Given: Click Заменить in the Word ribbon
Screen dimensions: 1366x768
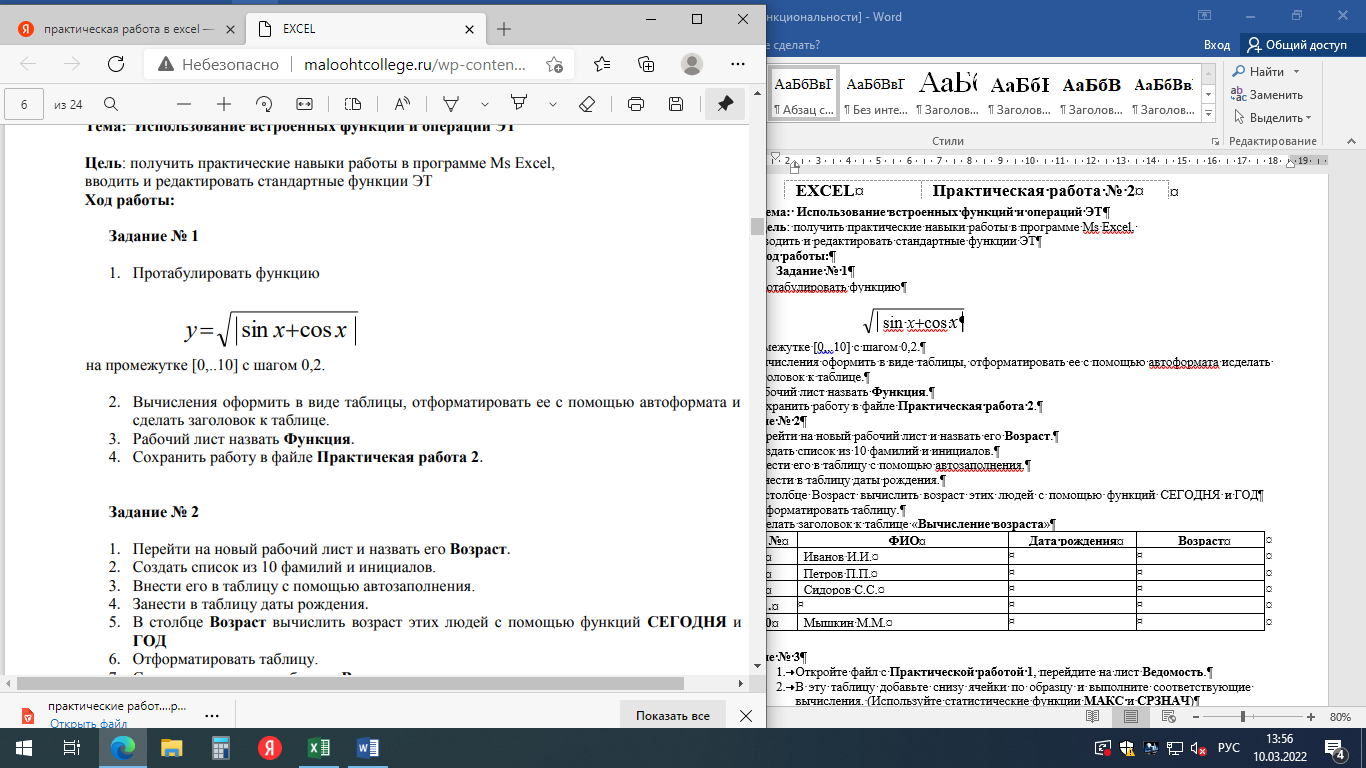Looking at the screenshot, I should pos(1266,95).
